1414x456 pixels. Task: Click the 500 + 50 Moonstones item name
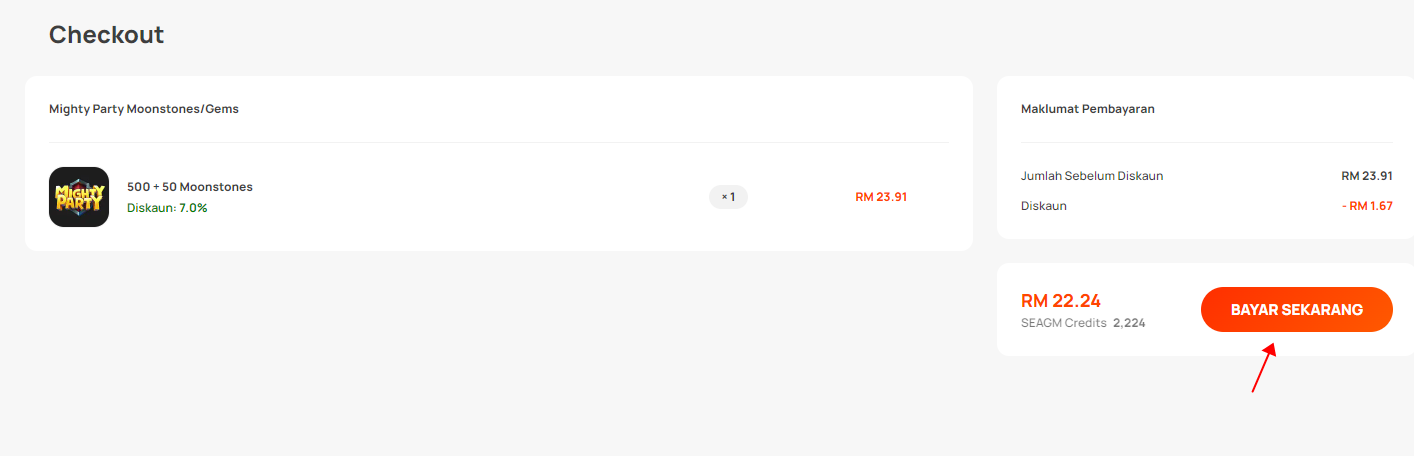(x=190, y=187)
